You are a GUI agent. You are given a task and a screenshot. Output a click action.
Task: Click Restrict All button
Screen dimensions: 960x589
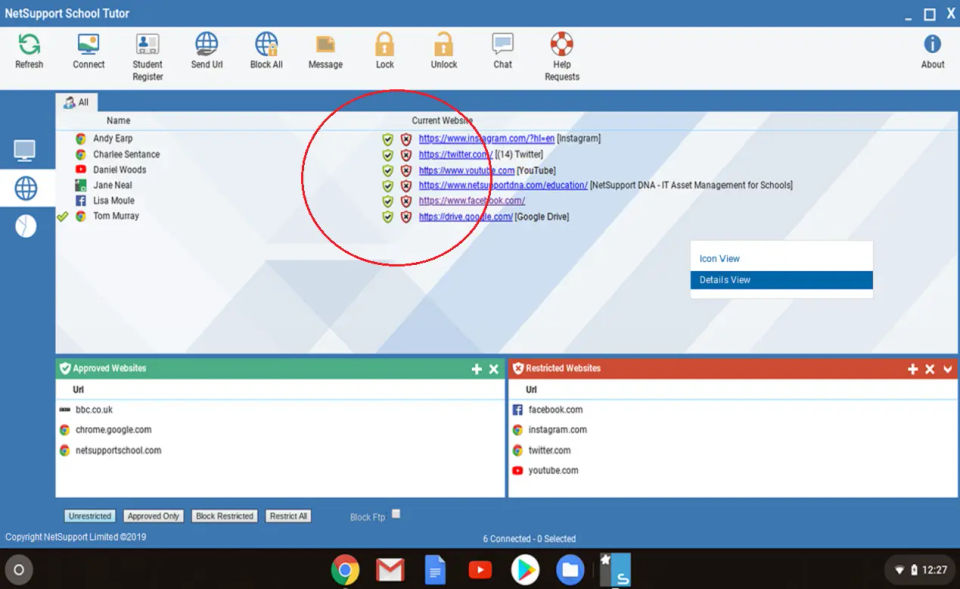click(288, 516)
